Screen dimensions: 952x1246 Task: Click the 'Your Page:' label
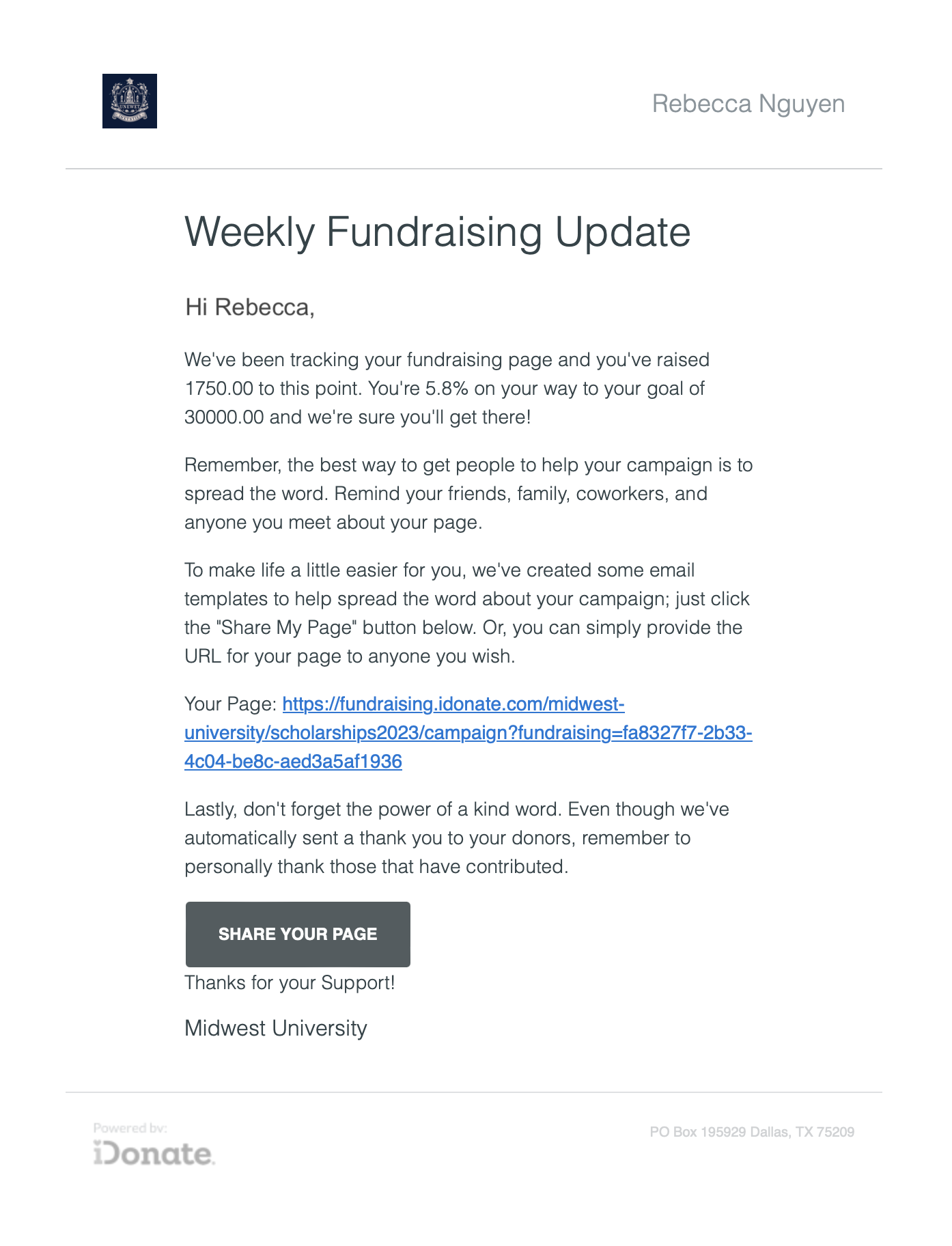click(231, 704)
